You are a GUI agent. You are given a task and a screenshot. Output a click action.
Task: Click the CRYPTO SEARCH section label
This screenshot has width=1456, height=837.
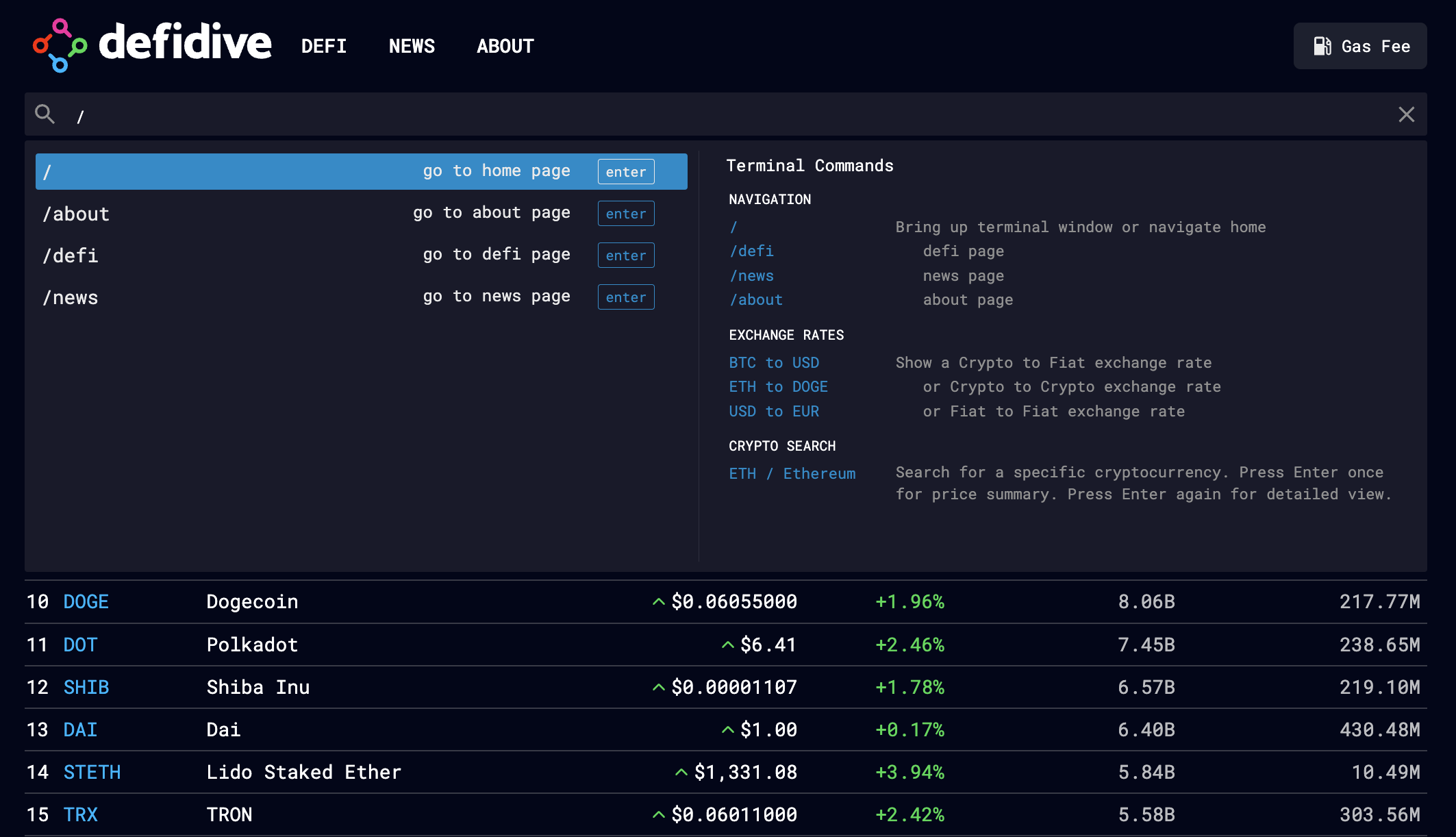782,446
